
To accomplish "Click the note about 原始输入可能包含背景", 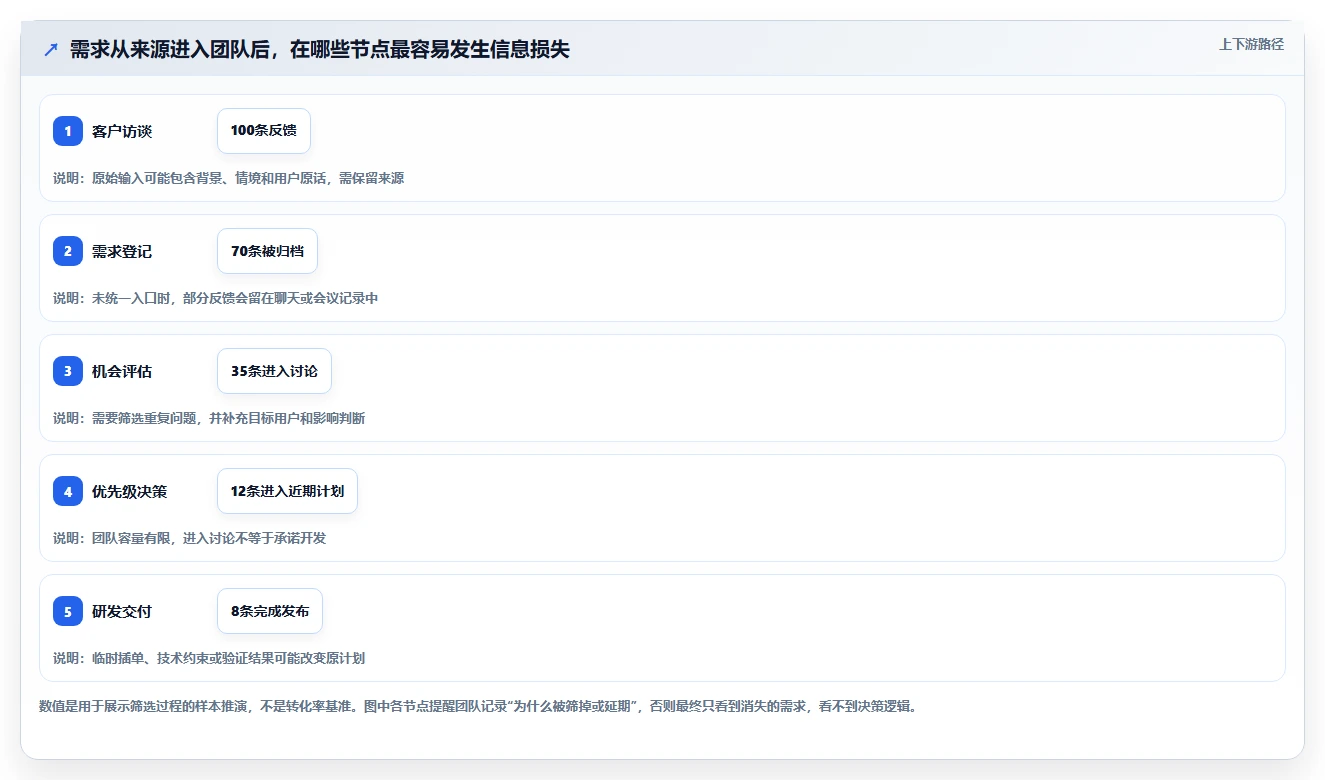I will (228, 178).
